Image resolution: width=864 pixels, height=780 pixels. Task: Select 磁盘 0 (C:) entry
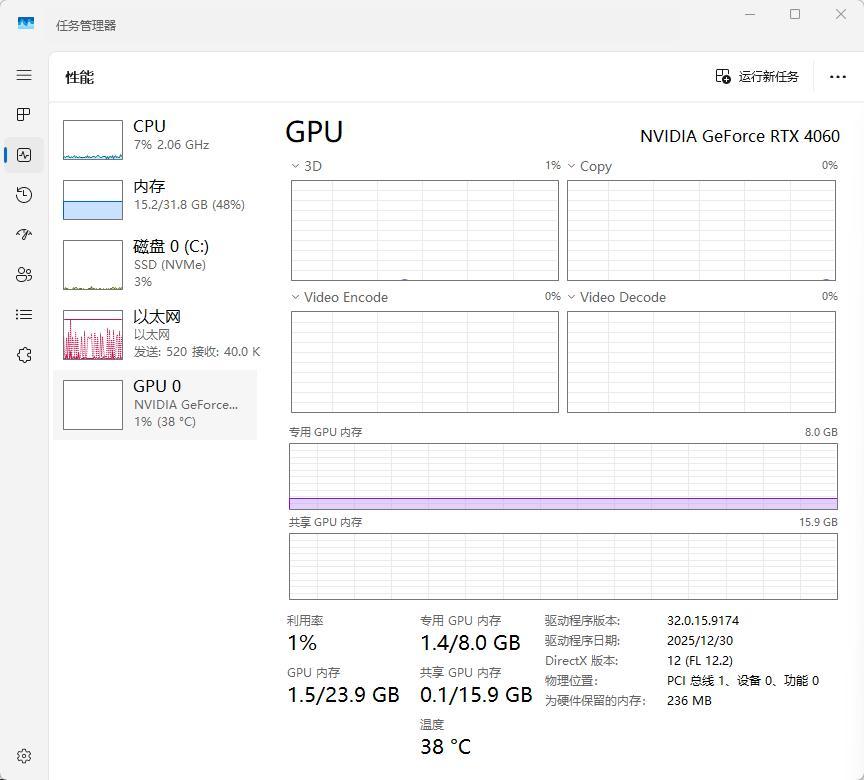155,264
